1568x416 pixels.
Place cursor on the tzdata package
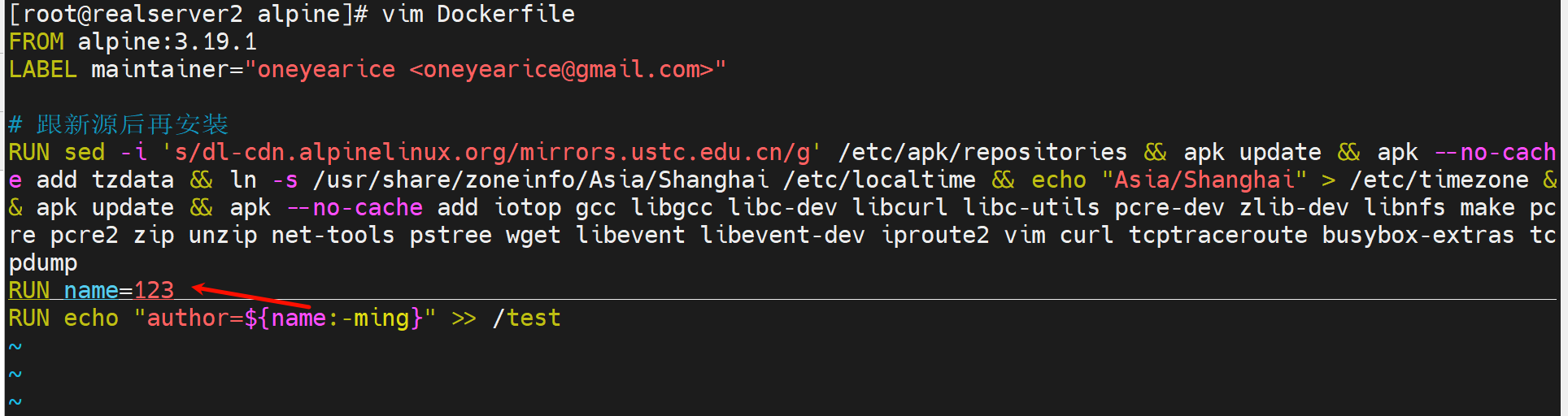pos(133,180)
